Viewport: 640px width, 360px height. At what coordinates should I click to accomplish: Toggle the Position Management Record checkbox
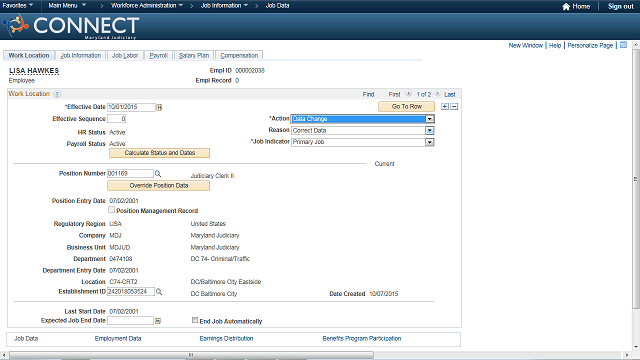[x=111, y=210]
